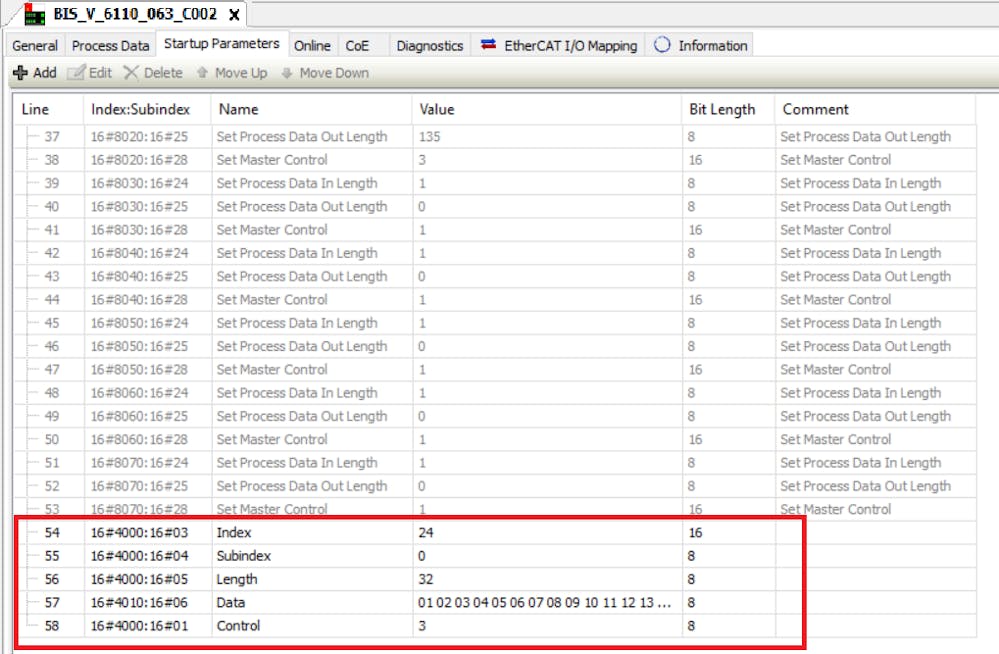Click value 24 in line 54
The width and height of the screenshot is (999, 654).
click(426, 532)
